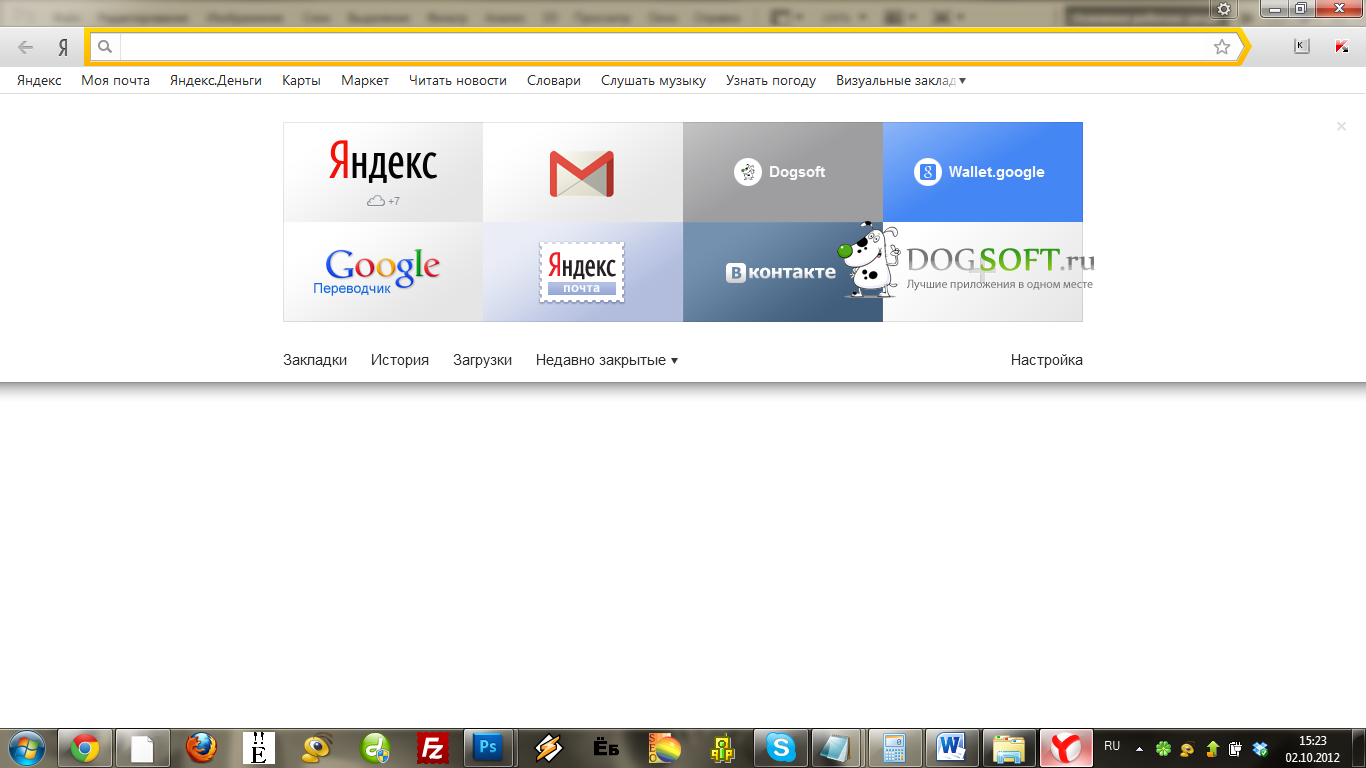Open Закладки under the tiles
The width and height of the screenshot is (1366, 768).
point(315,360)
